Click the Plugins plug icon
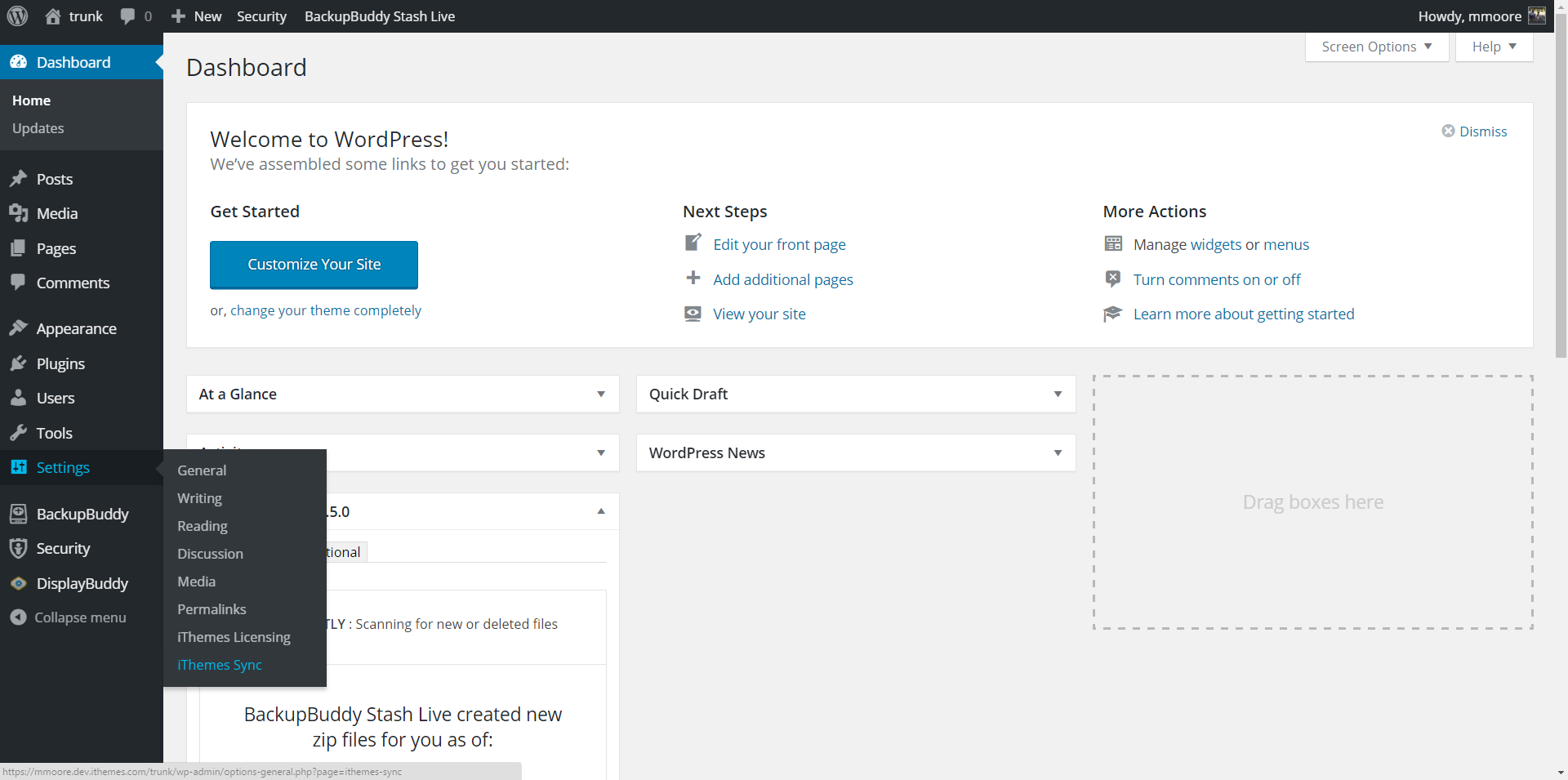 click(18, 363)
